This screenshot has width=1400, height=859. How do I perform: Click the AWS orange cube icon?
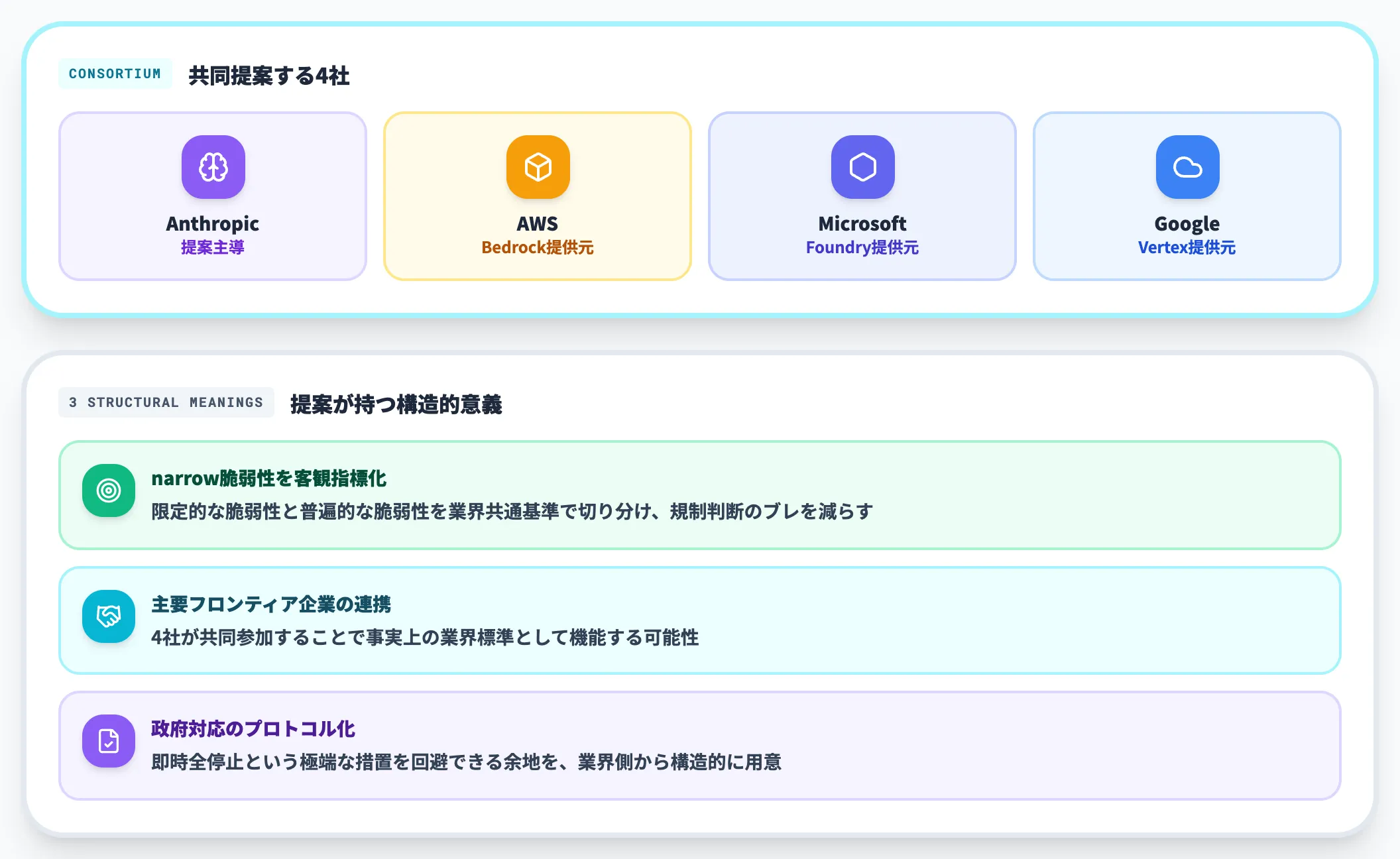point(538,167)
